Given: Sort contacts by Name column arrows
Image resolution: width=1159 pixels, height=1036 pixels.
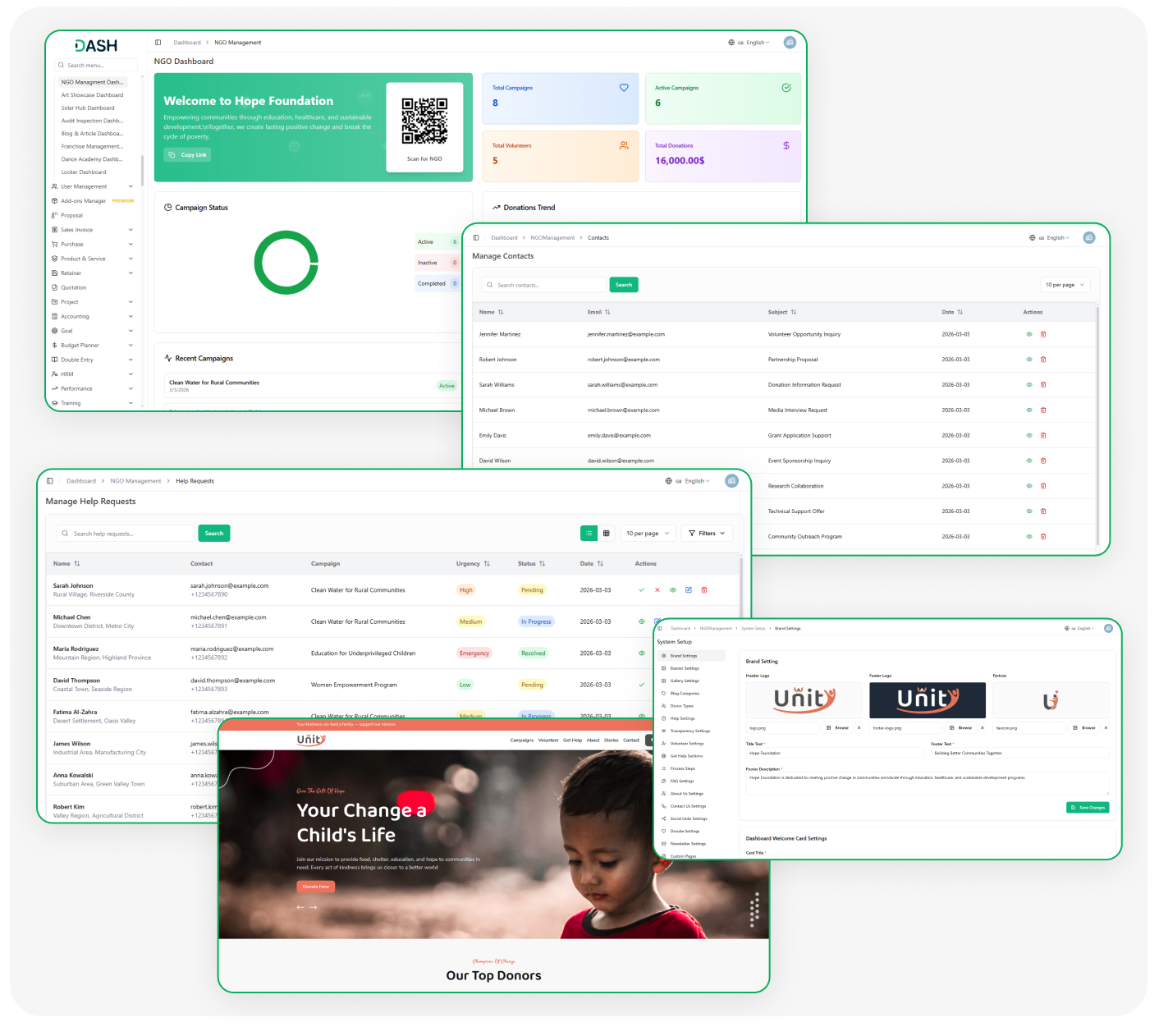Looking at the screenshot, I should (x=501, y=312).
